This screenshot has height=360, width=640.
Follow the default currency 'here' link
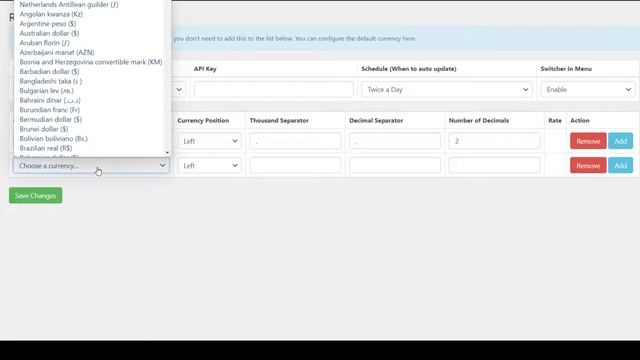[409, 39]
